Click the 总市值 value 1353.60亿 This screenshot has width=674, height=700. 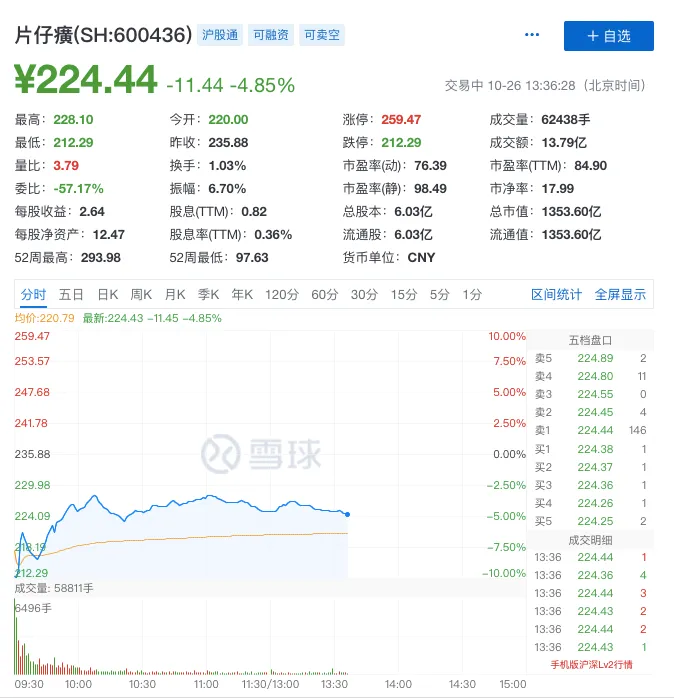click(571, 212)
